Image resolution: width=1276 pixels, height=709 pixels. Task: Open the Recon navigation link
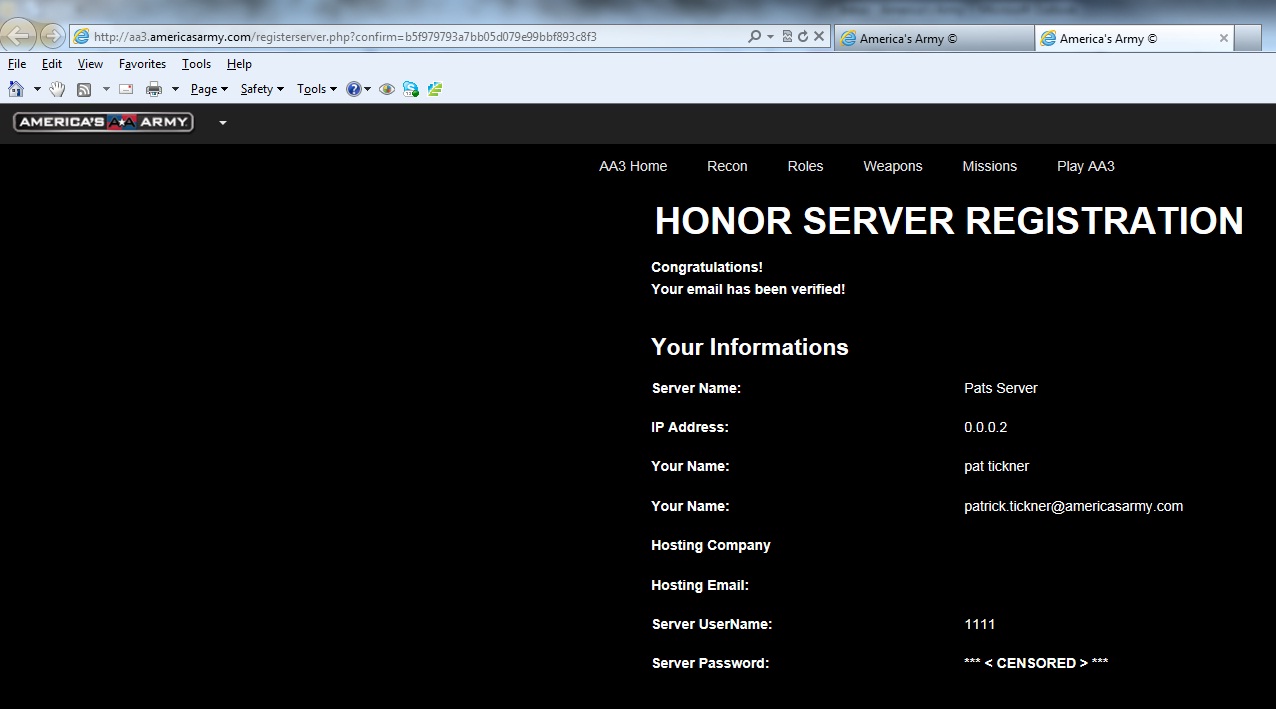[x=727, y=166]
